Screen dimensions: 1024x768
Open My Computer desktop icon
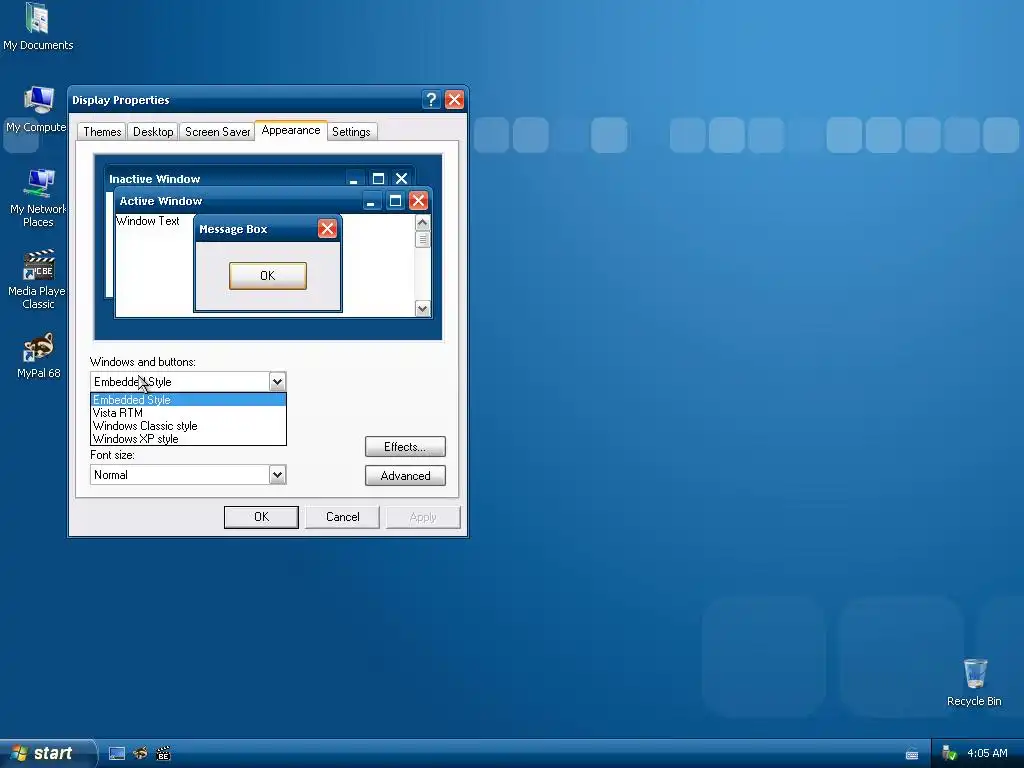(37, 108)
